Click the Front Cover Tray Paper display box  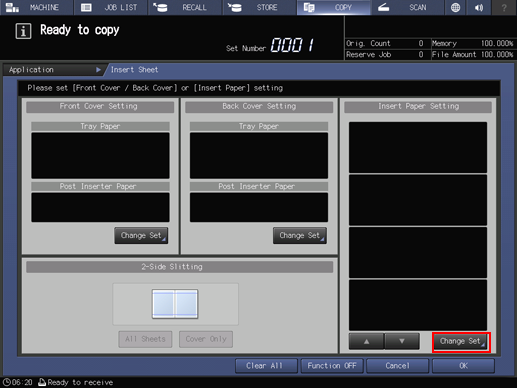coord(100,156)
